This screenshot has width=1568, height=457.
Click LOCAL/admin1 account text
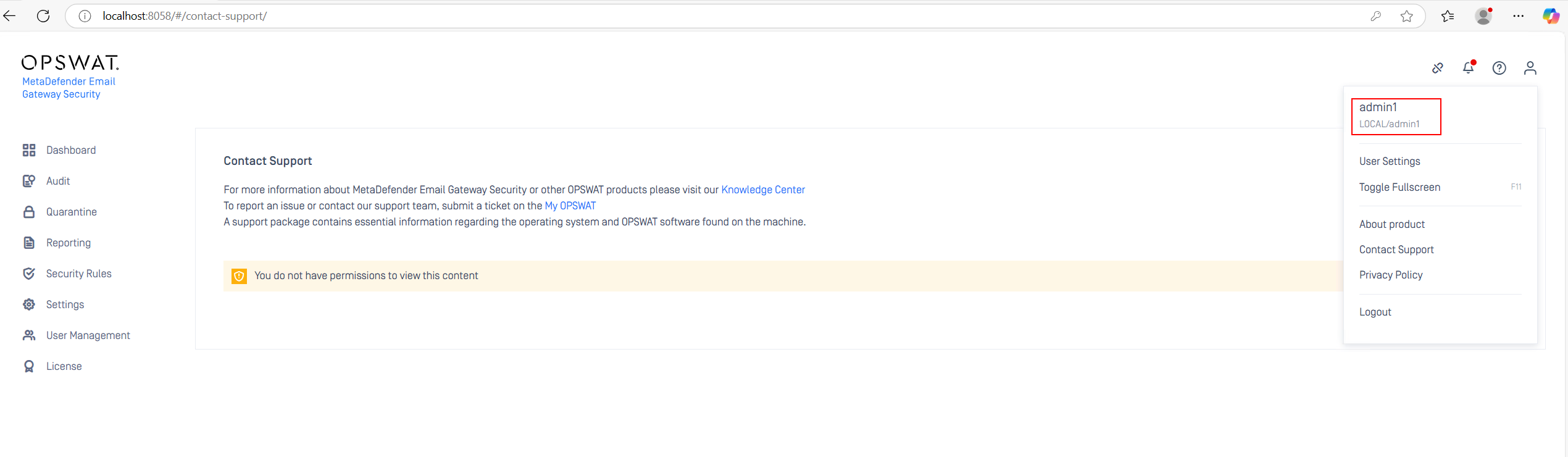pyautogui.click(x=1389, y=124)
